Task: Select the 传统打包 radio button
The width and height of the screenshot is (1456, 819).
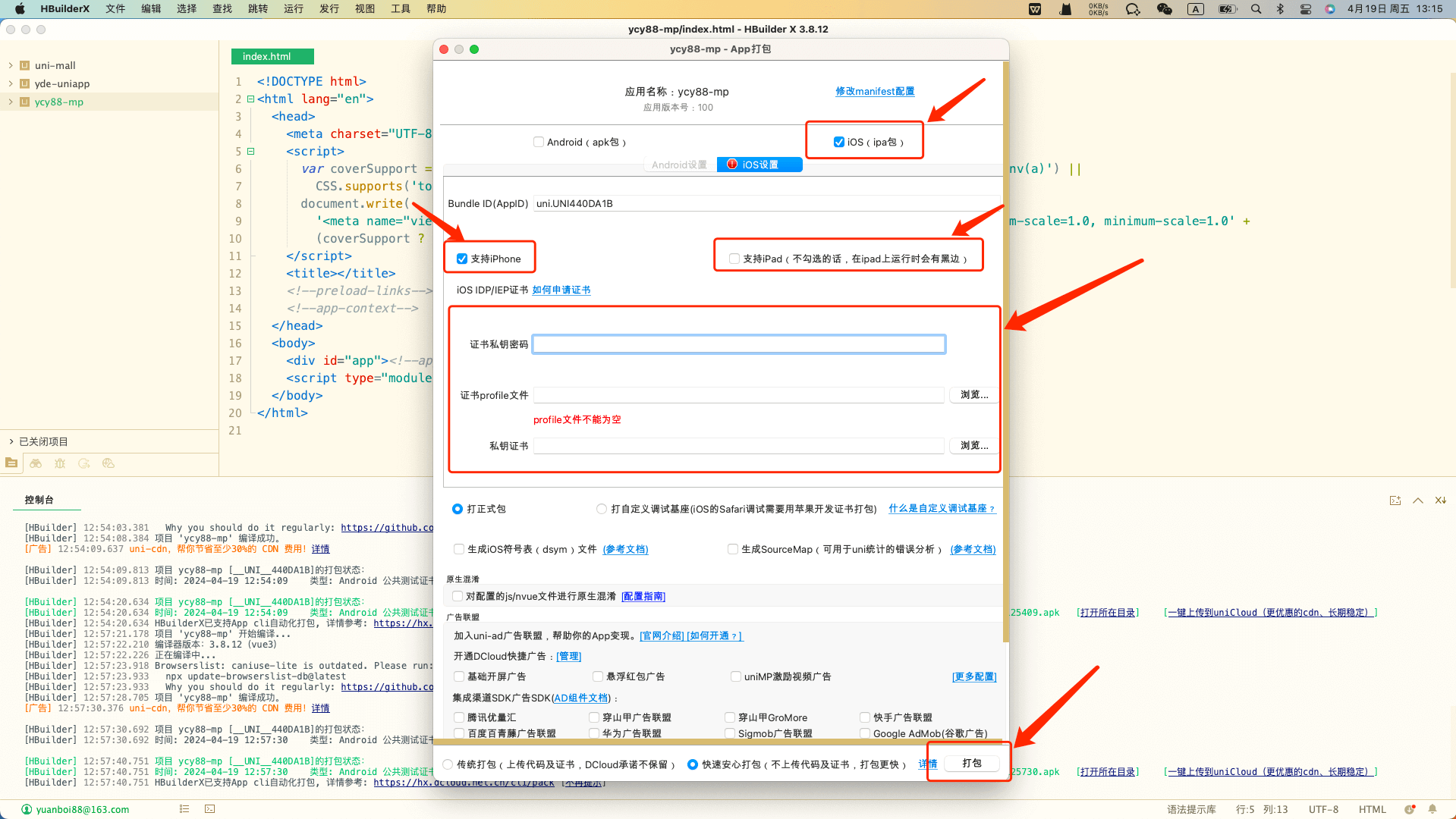Action: pyautogui.click(x=448, y=764)
